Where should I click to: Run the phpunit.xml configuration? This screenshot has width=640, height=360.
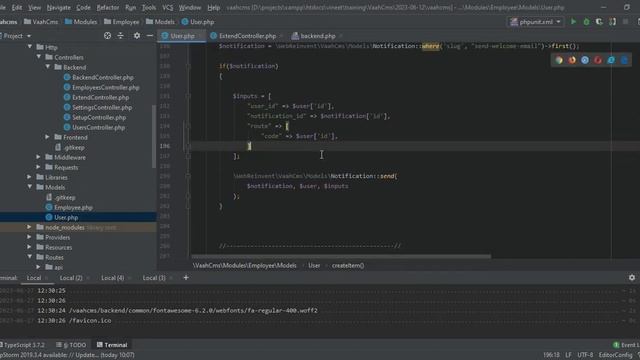tap(573, 22)
